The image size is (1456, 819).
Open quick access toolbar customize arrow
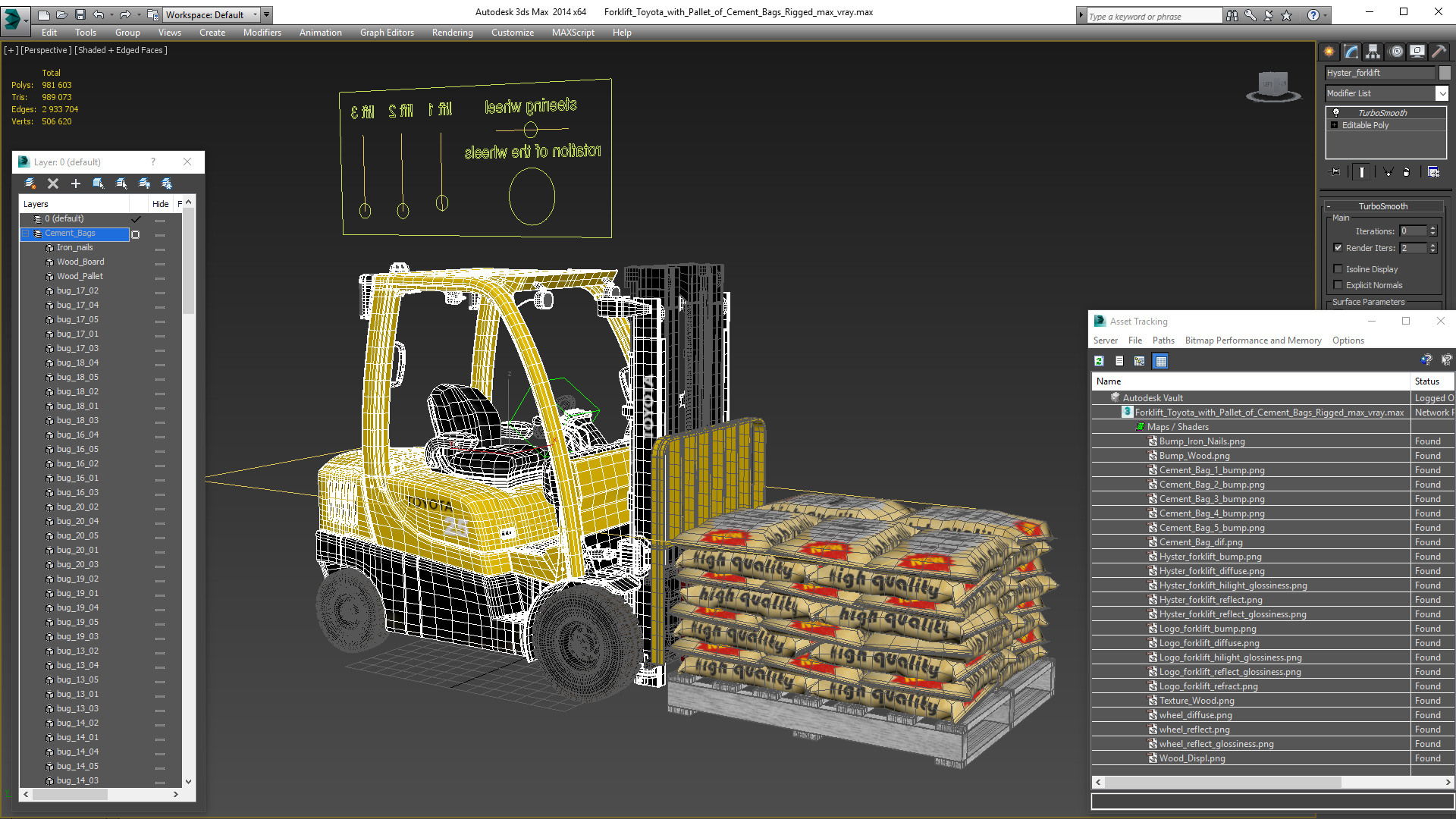click(267, 14)
